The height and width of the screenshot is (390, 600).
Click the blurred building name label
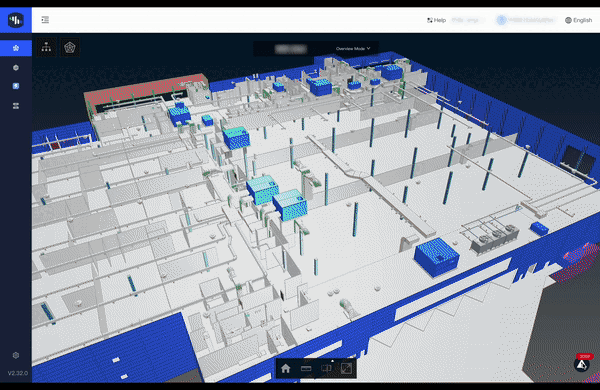point(290,49)
